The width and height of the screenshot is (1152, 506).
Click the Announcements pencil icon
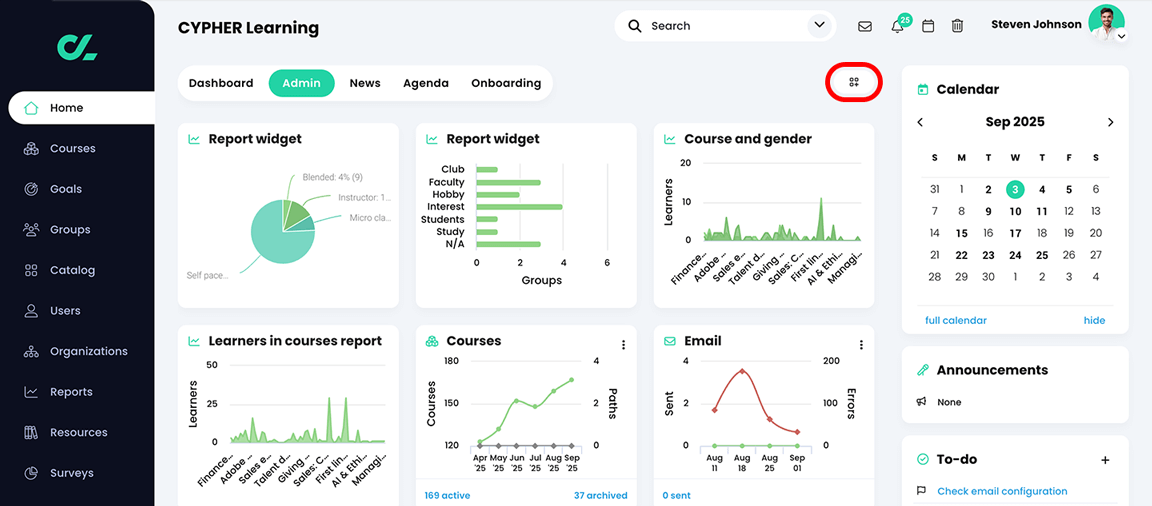[923, 370]
